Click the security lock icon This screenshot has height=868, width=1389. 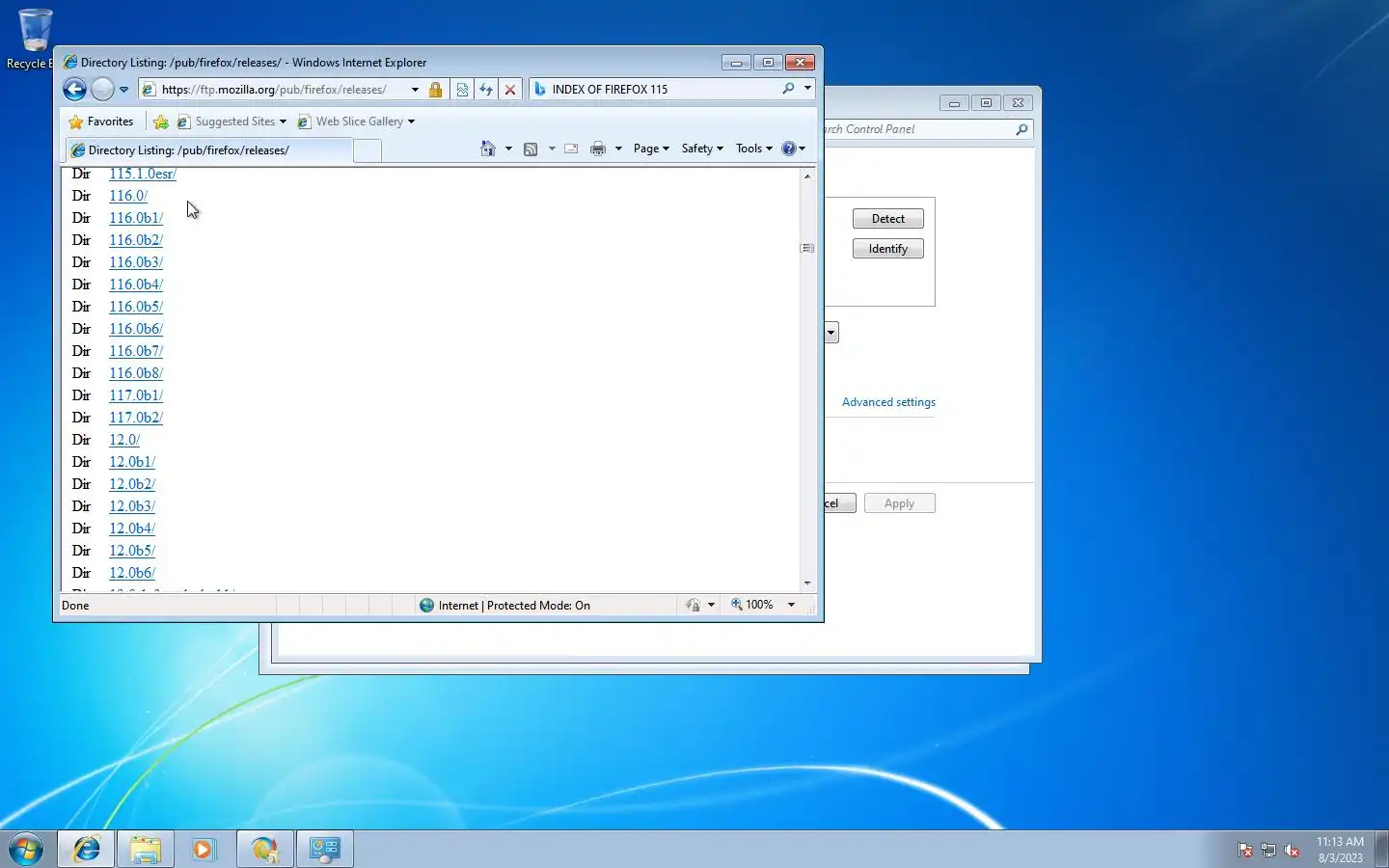pyautogui.click(x=435, y=90)
